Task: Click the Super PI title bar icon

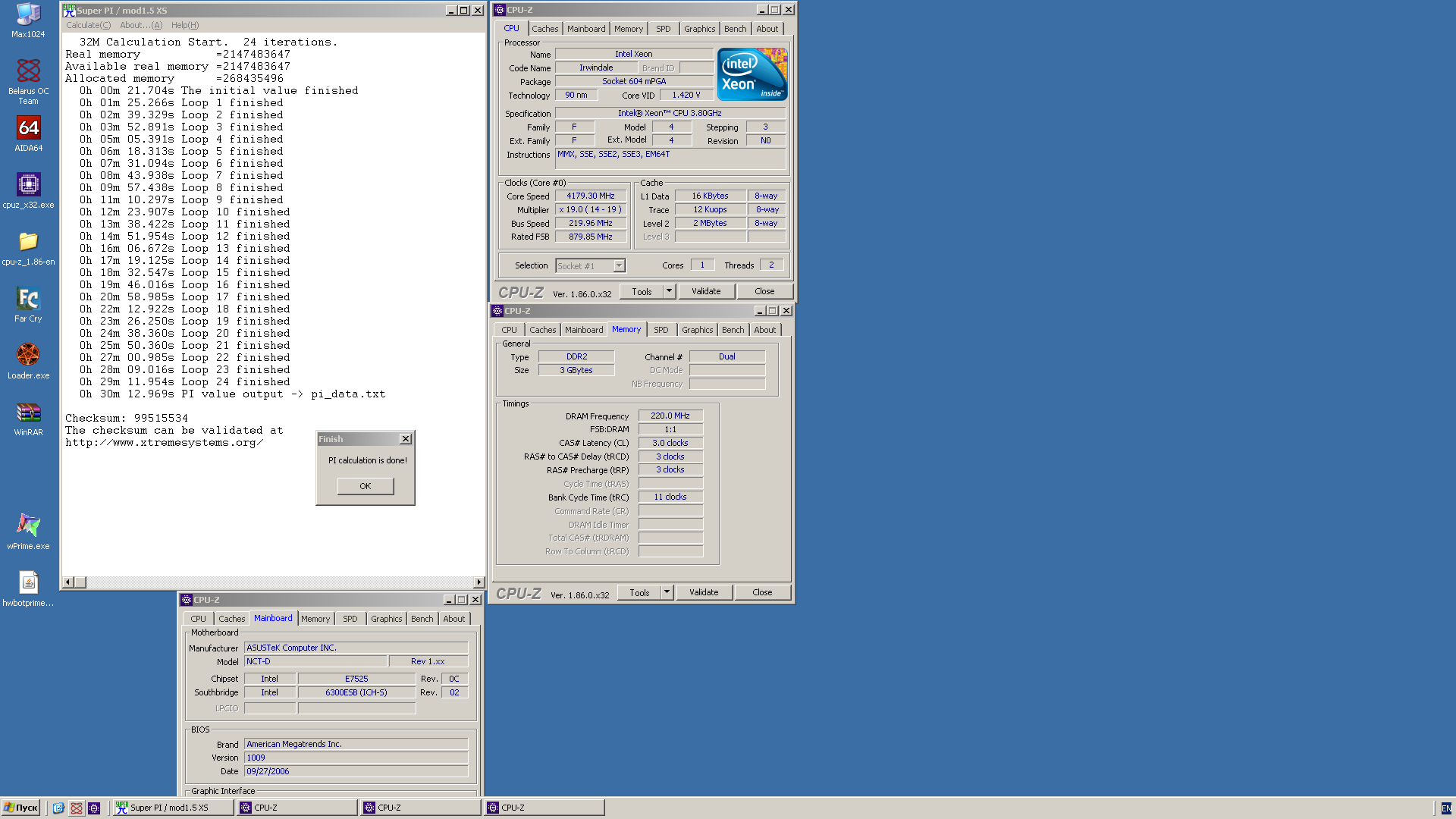Action: click(x=69, y=11)
